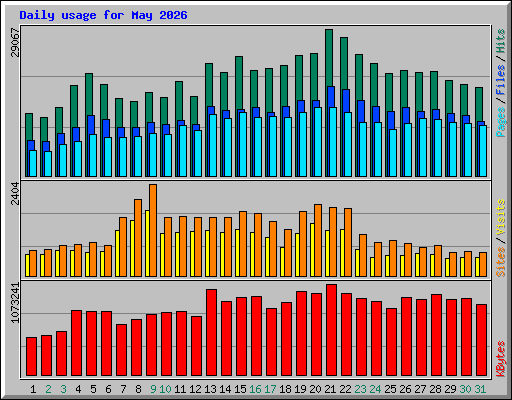Select the red KBytes bar for day 31
This screenshot has height=400, width=512.
point(481,340)
